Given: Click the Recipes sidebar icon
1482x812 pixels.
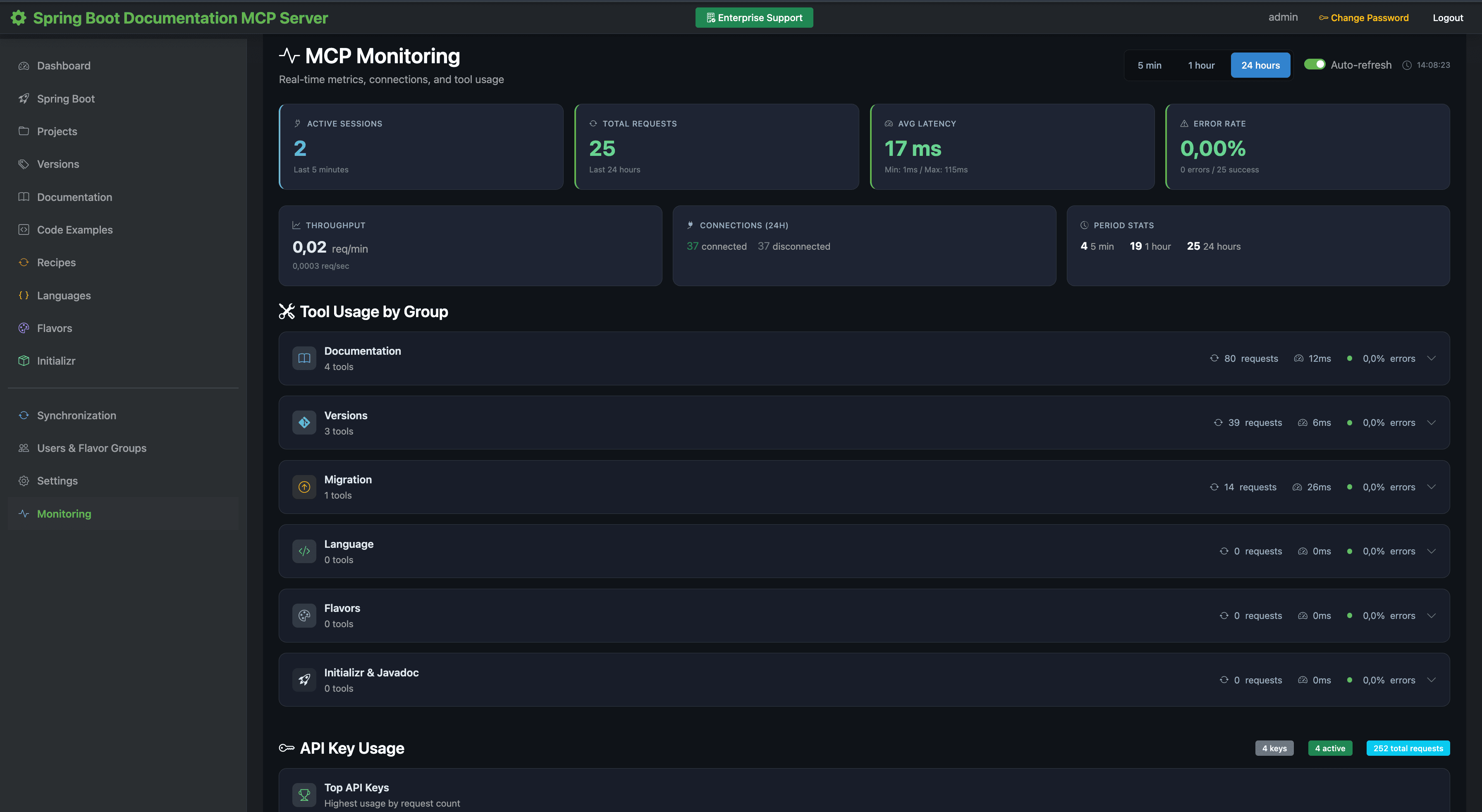Looking at the screenshot, I should [x=24, y=262].
